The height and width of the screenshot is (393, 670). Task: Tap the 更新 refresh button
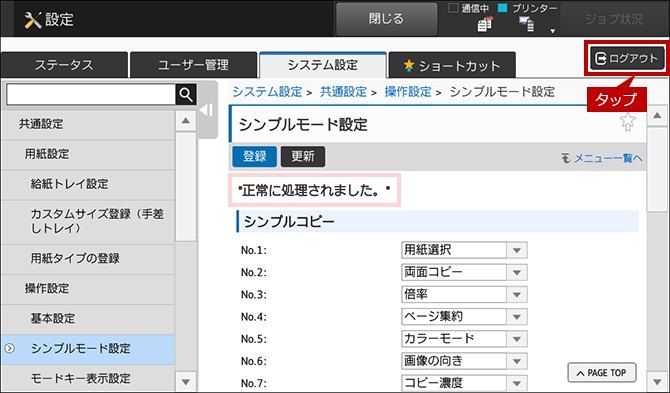(x=303, y=156)
